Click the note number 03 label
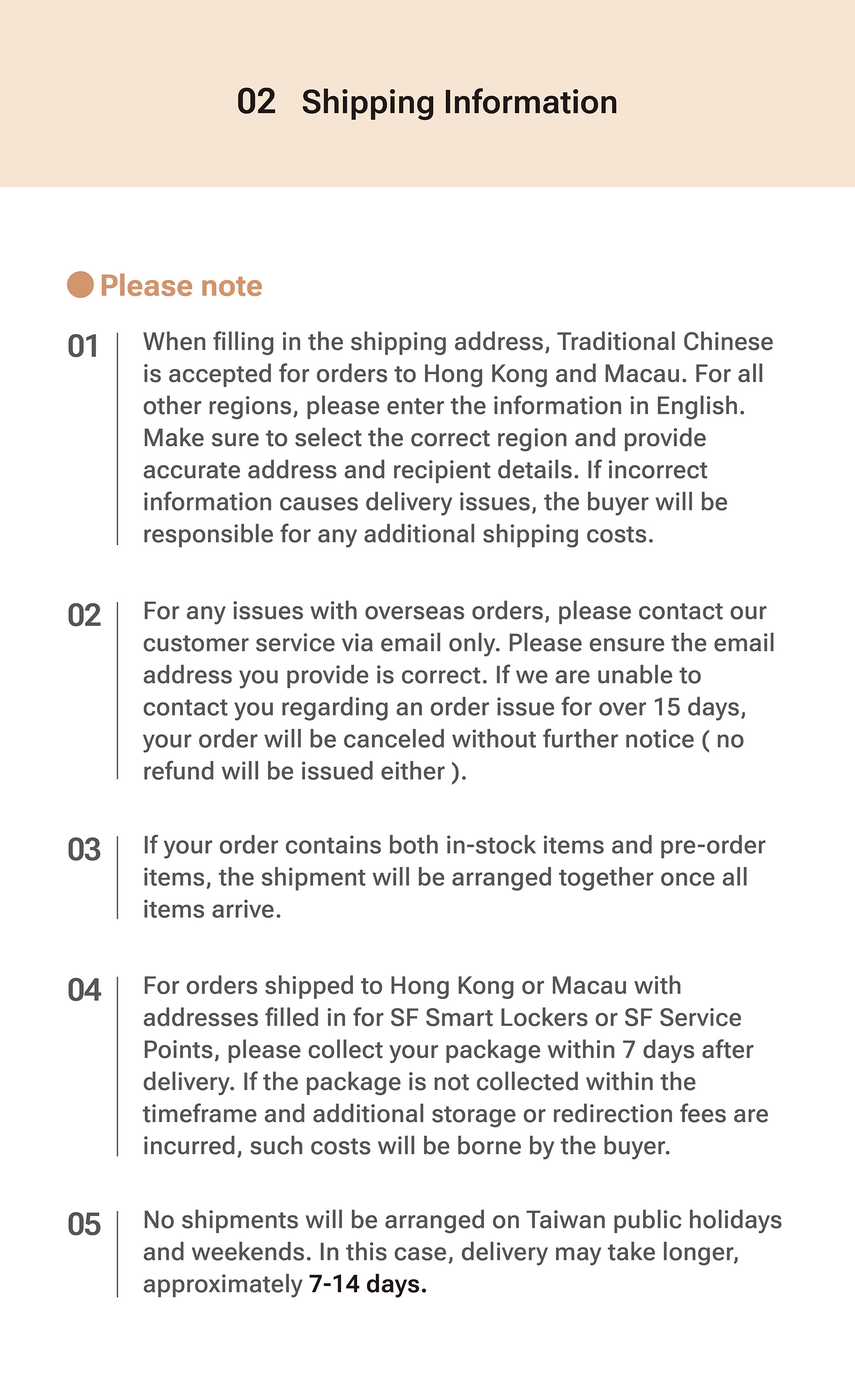Image resolution: width=855 pixels, height=1400 pixels. (x=84, y=850)
